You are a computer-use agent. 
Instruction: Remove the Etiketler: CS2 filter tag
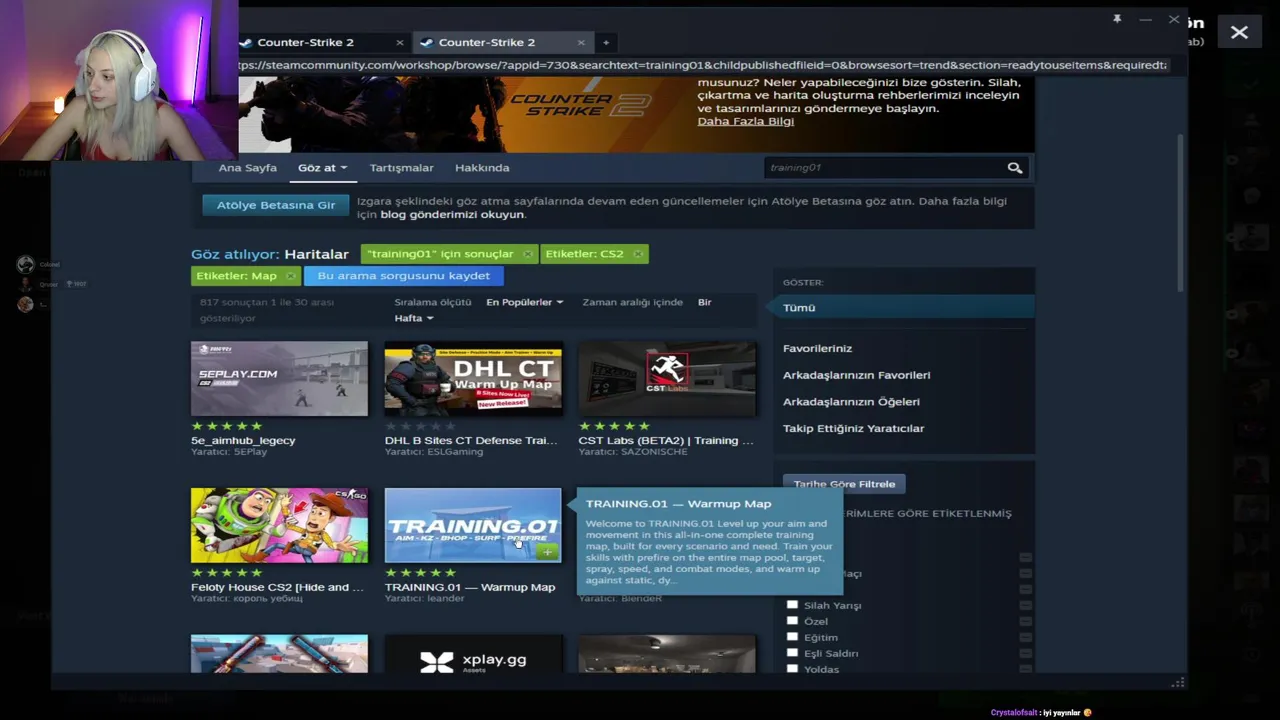[638, 254]
